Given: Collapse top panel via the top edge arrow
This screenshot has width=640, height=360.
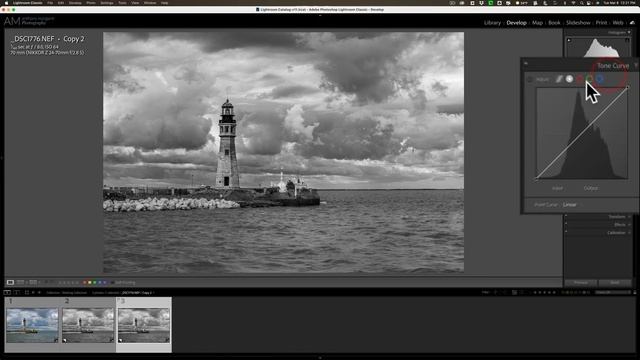Looking at the screenshot, I should point(320,16).
